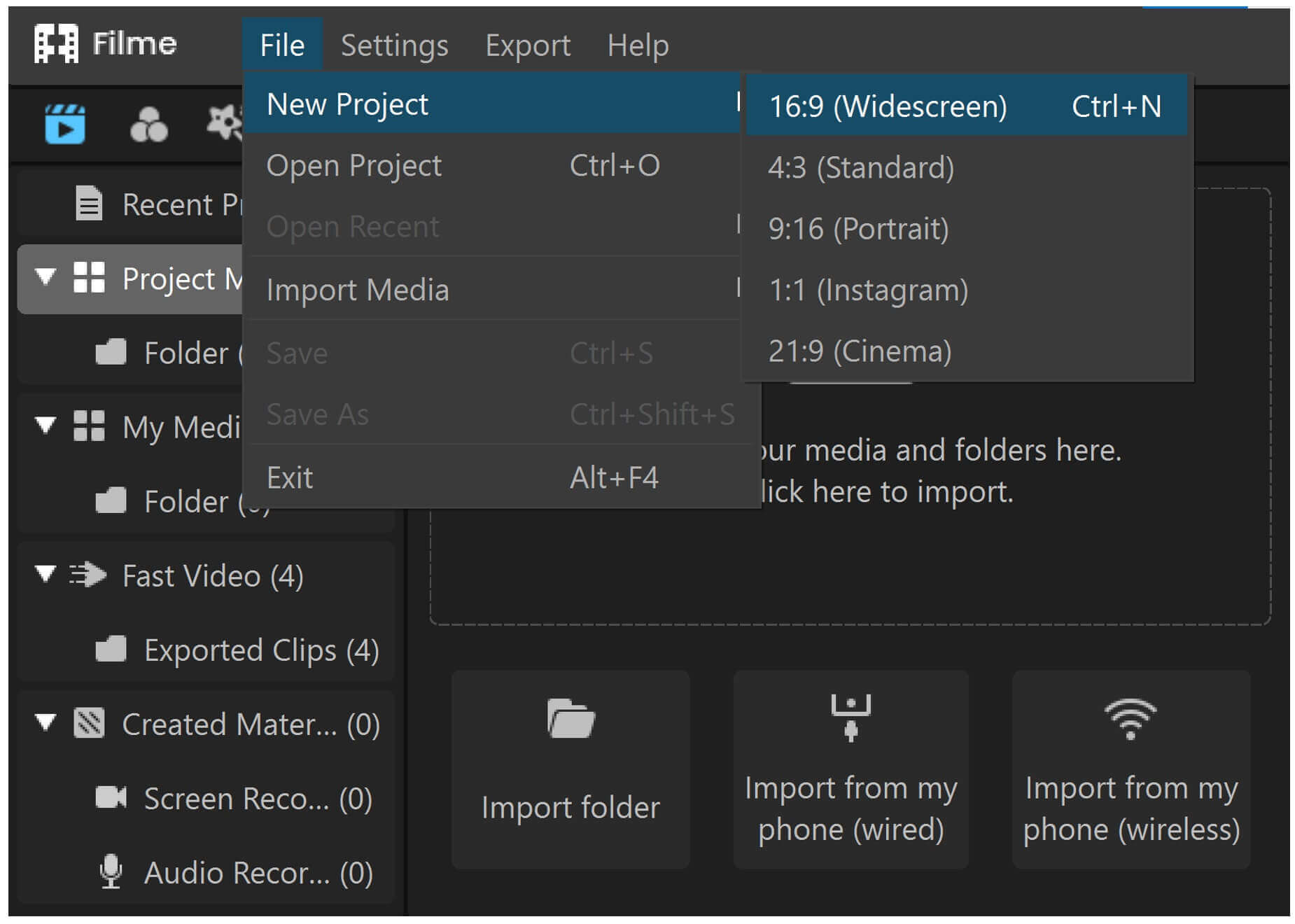Choose Open Project from File menu
Image resolution: width=1295 pixels, height=924 pixels.
coord(493,165)
